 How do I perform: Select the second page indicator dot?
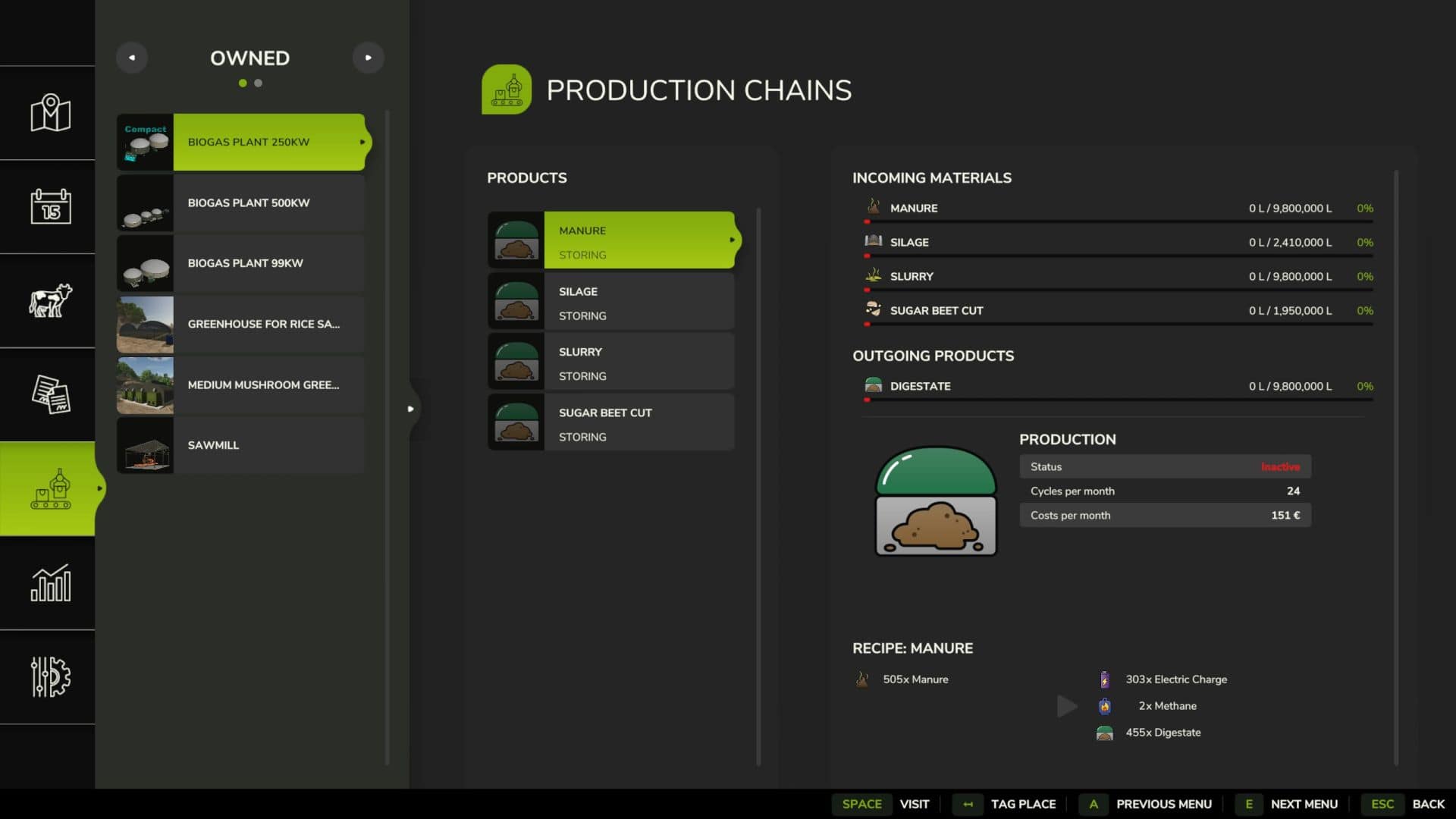[259, 83]
